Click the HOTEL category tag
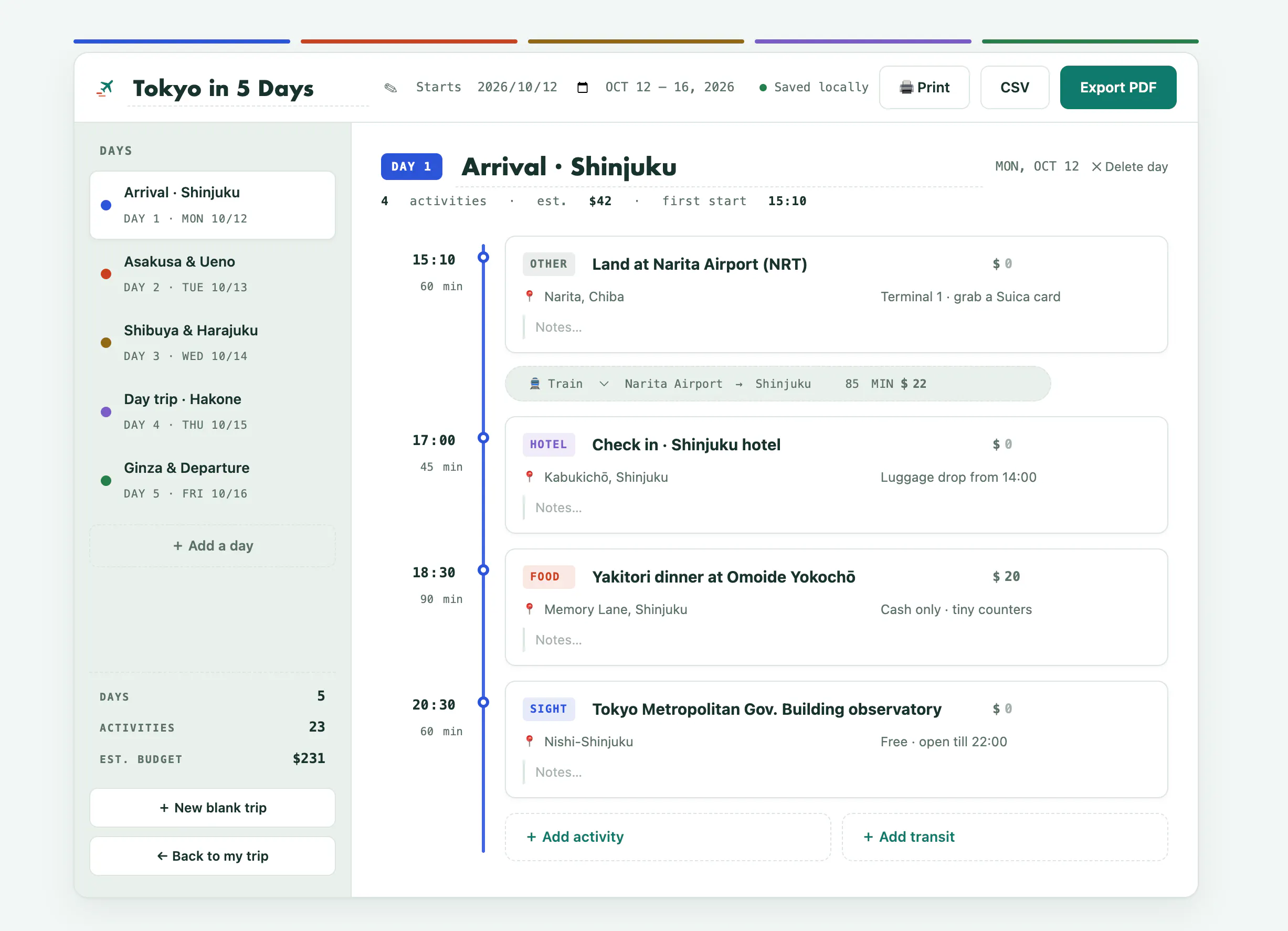The height and width of the screenshot is (931, 1288). coord(548,445)
